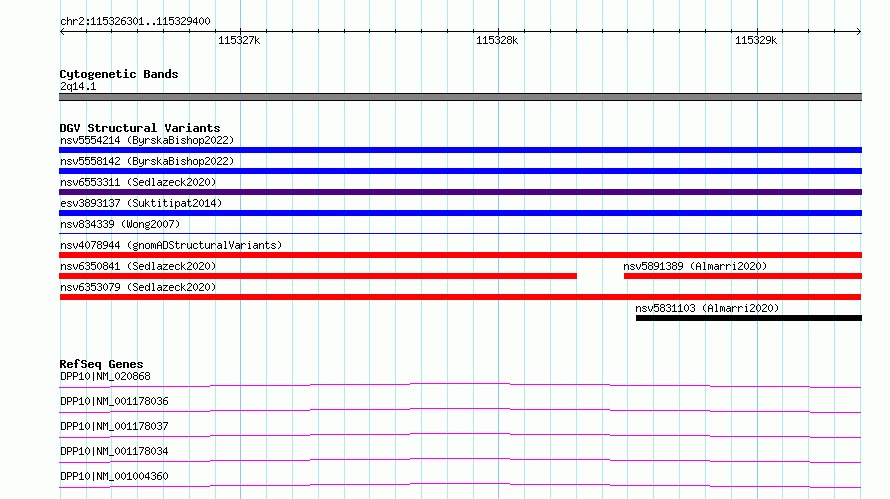Click the black bar under nsv5831103
Image resolution: width=890 pixels, height=499 pixels.
[x=749, y=318]
